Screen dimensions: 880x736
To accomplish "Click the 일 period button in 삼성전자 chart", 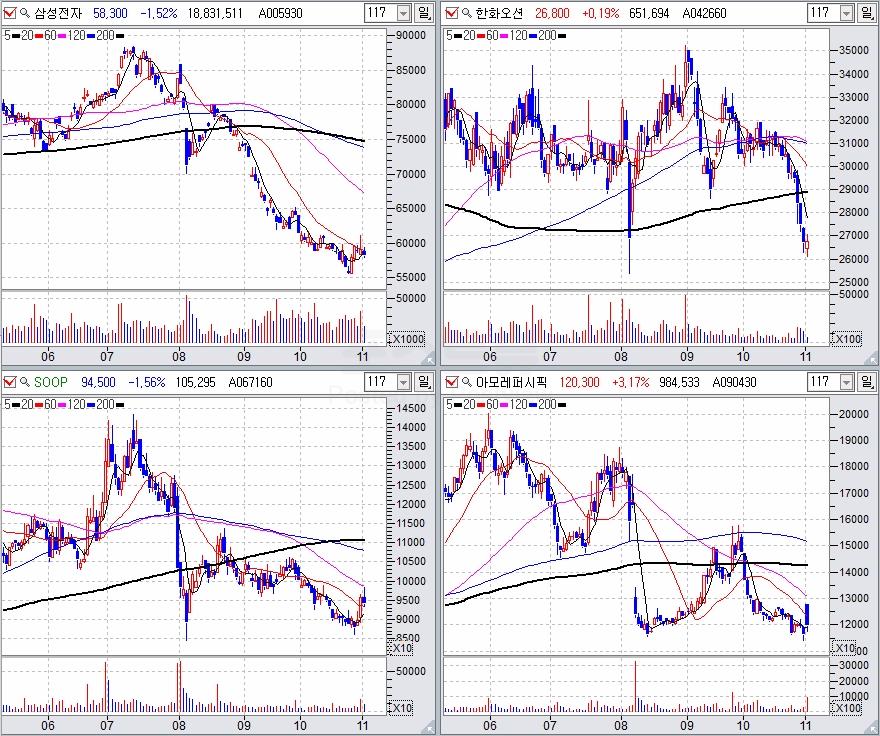I will click(424, 13).
